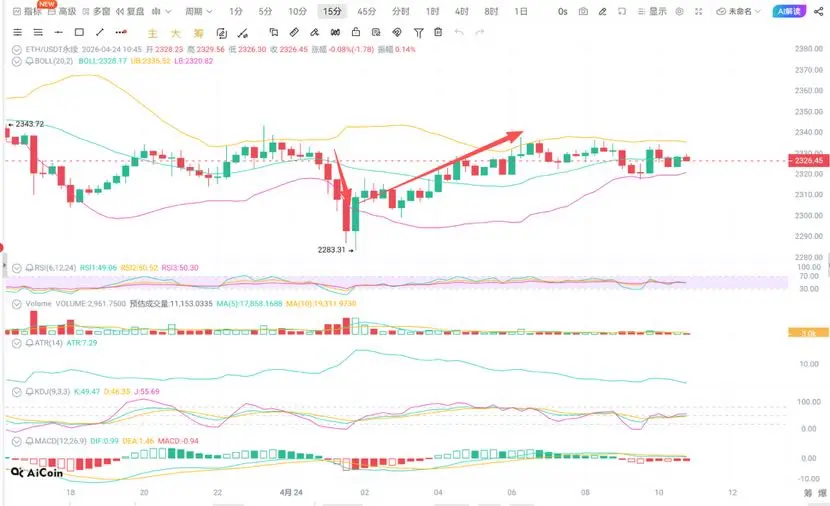Select the horizontal line drawing tool

59,32
